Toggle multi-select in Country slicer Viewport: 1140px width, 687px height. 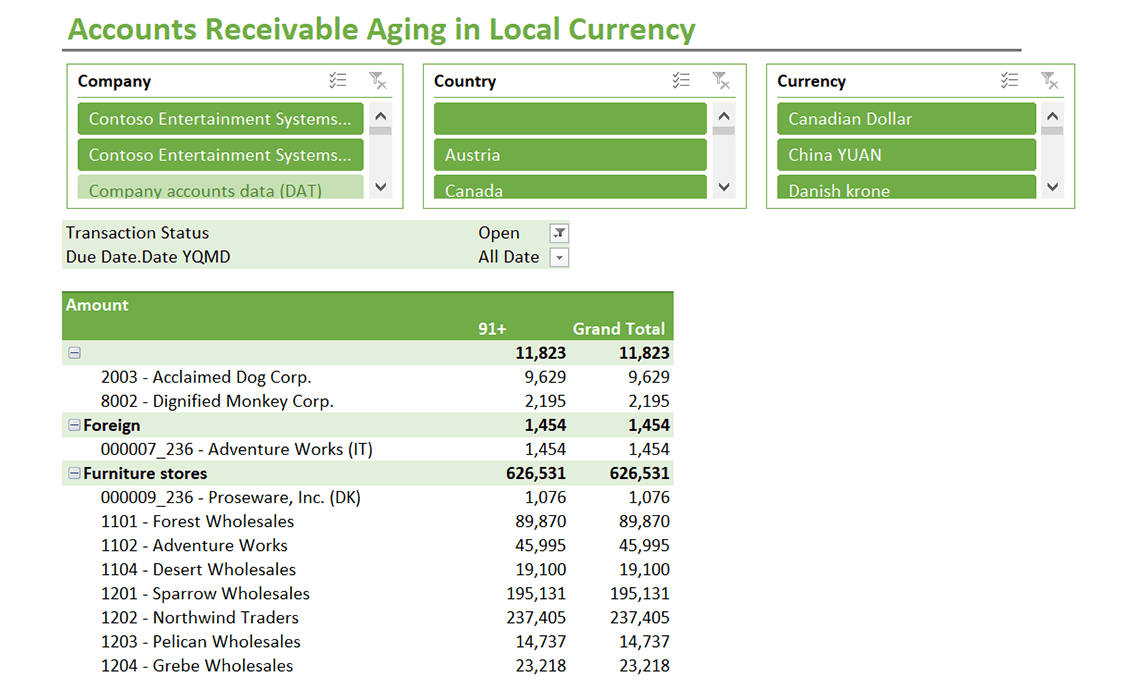click(681, 81)
